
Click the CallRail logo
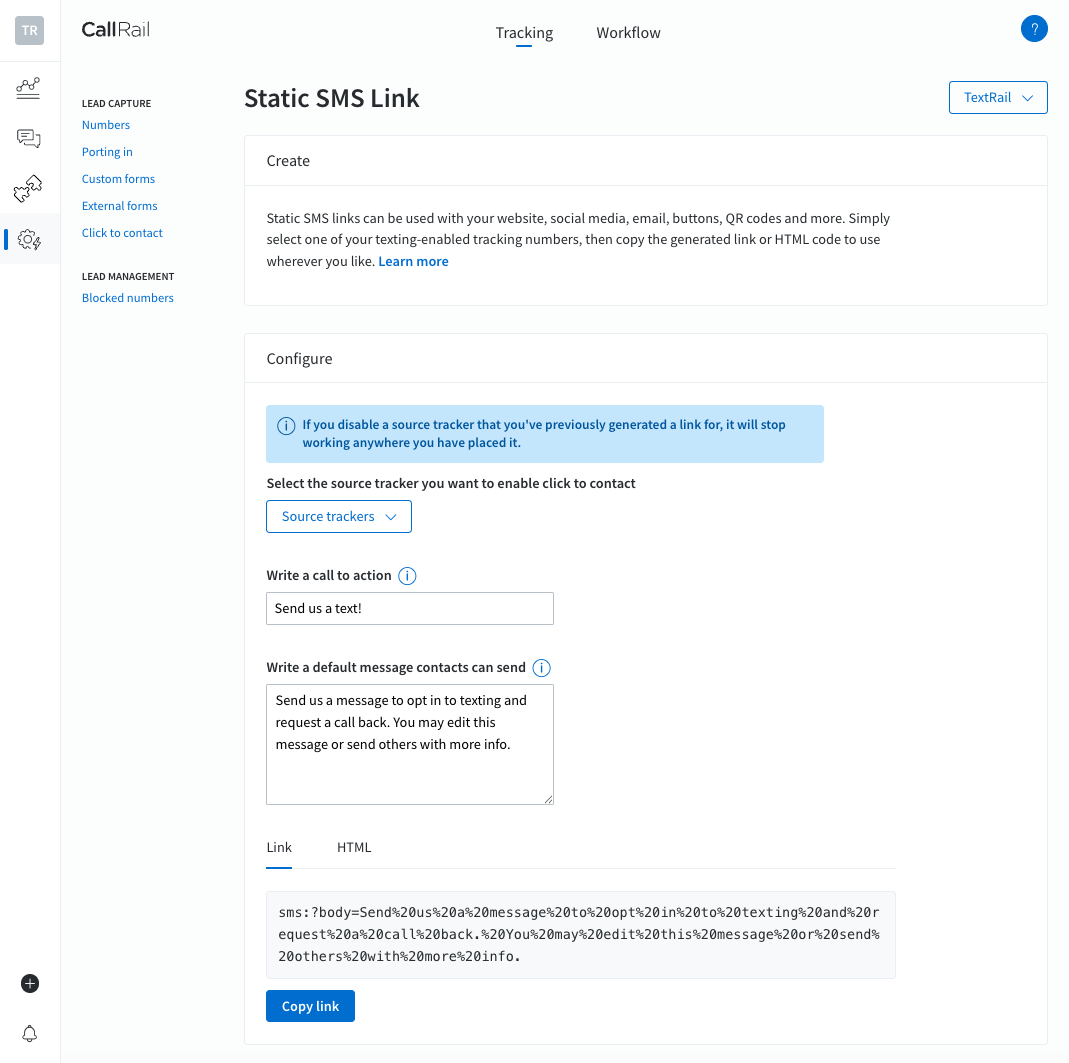coord(116,29)
